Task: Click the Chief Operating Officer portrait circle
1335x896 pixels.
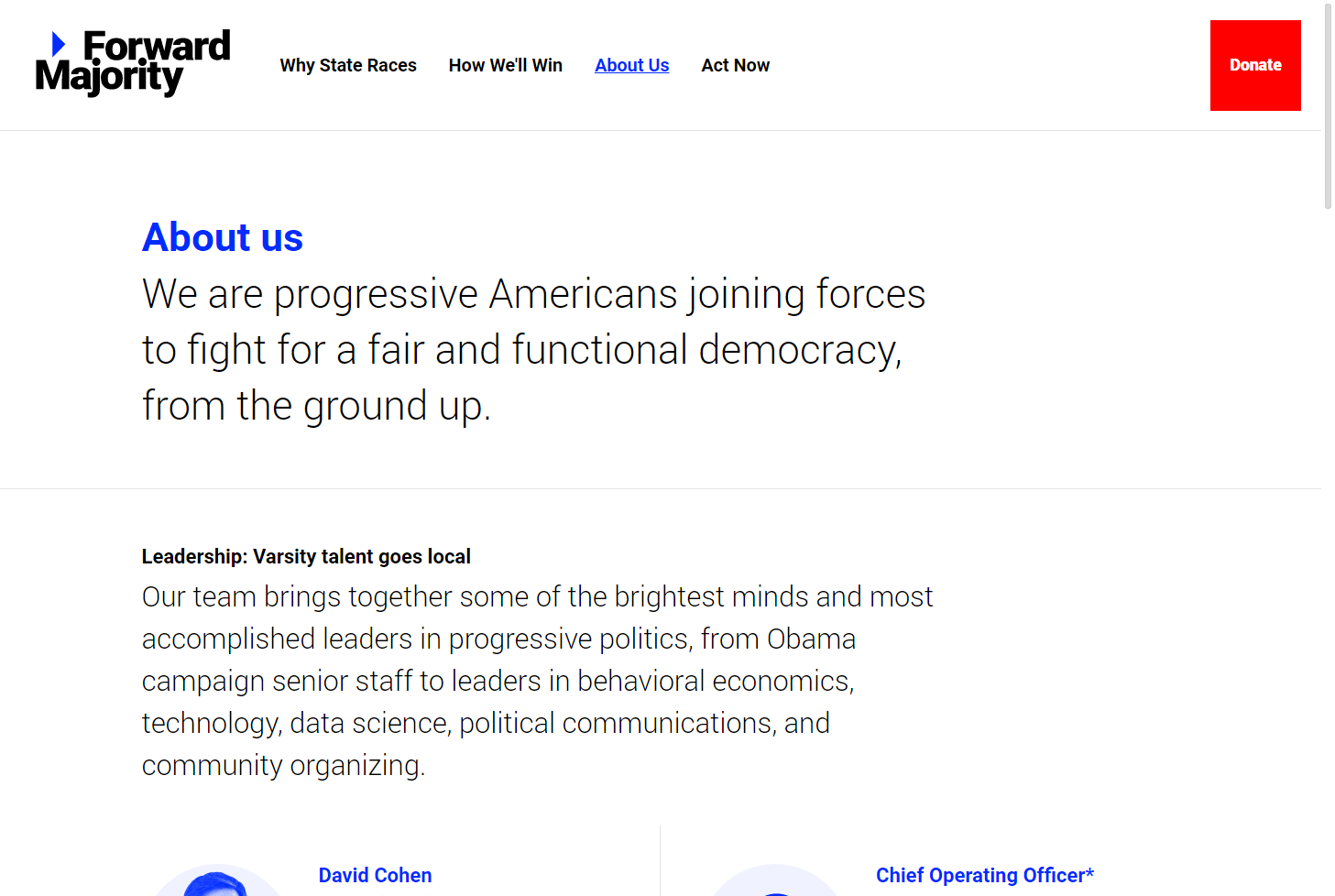Action: pos(775,880)
